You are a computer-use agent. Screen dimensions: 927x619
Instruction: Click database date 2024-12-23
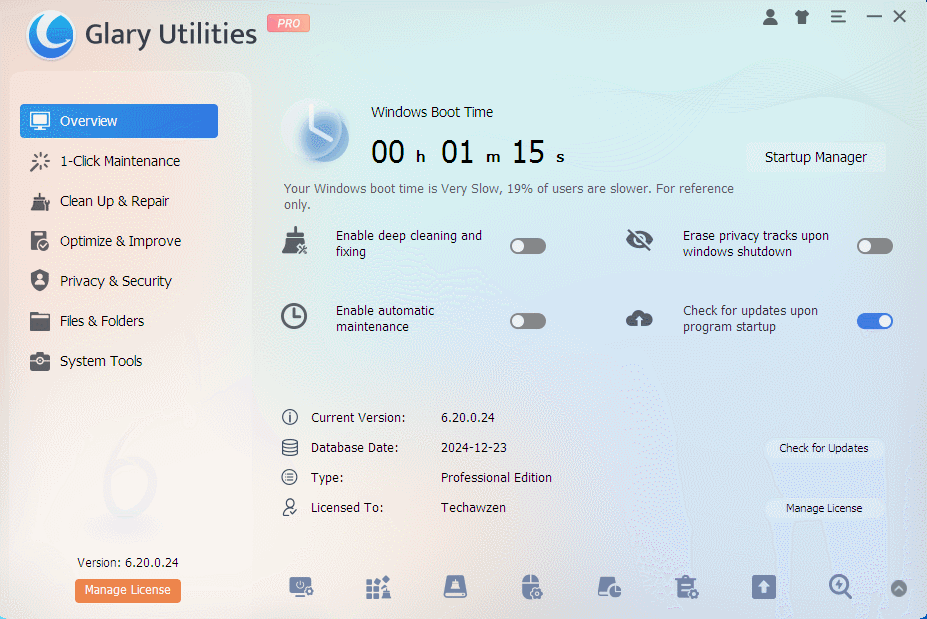pyautogui.click(x=474, y=448)
